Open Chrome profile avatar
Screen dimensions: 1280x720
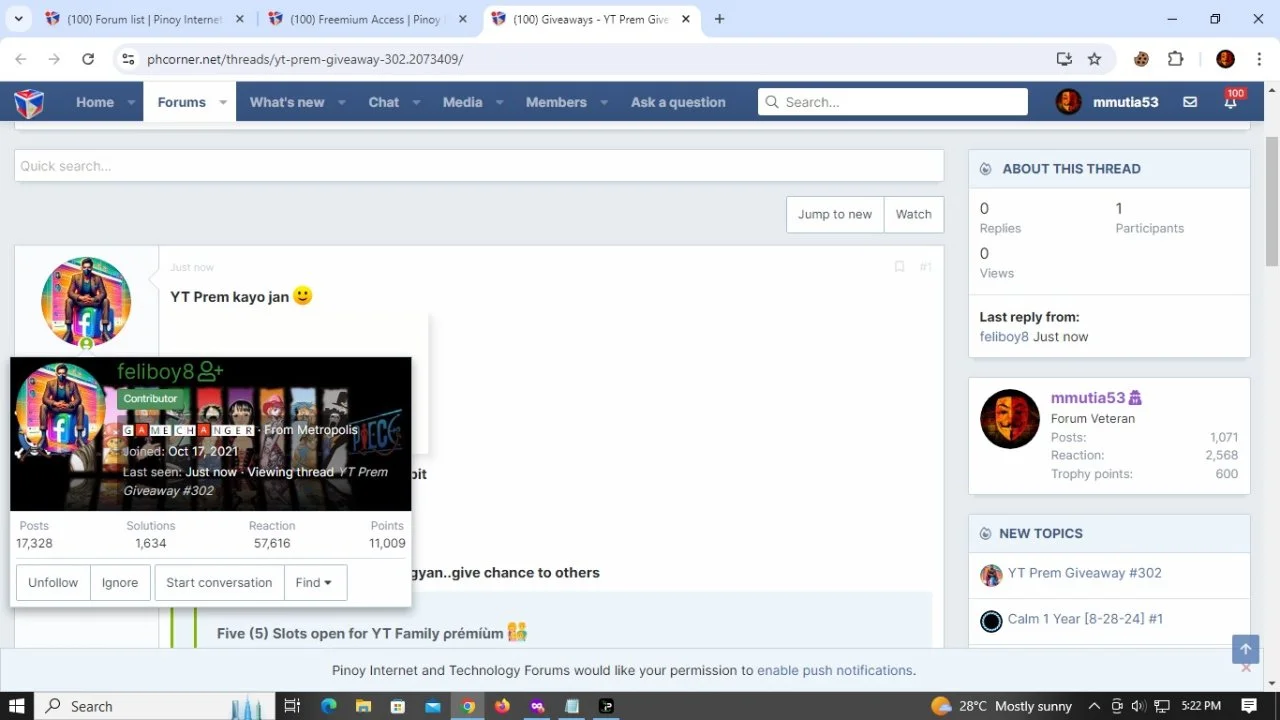tap(1225, 59)
